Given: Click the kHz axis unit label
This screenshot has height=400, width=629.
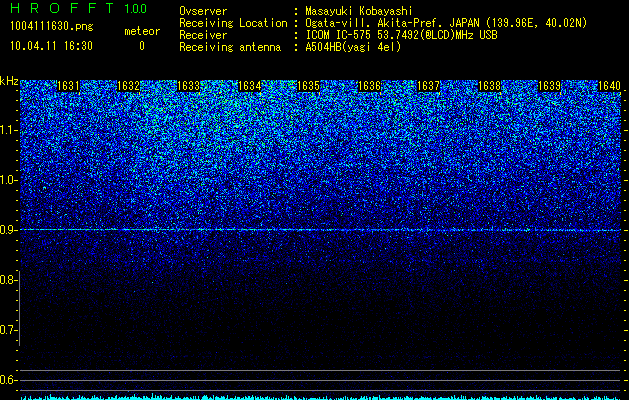Looking at the screenshot, I should pyautogui.click(x=9, y=81).
